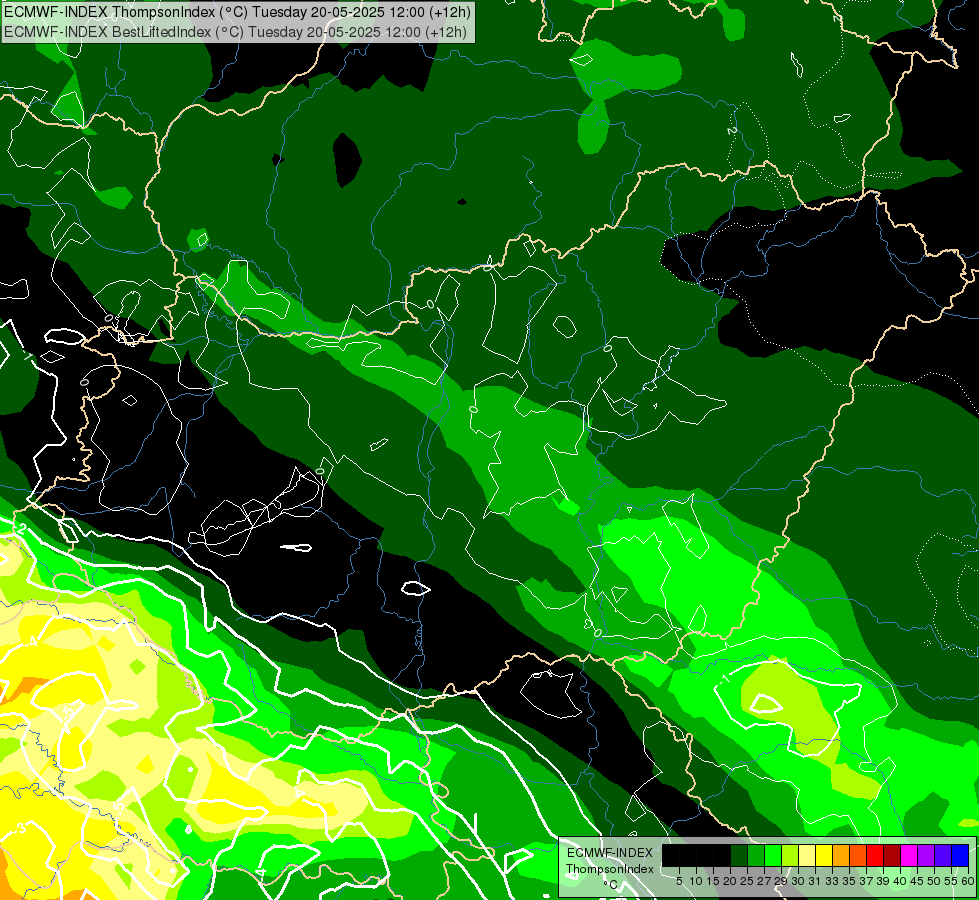Screen dimensions: 979x900
Task: Click the '39' tick label on the legend
Action: 883,881
